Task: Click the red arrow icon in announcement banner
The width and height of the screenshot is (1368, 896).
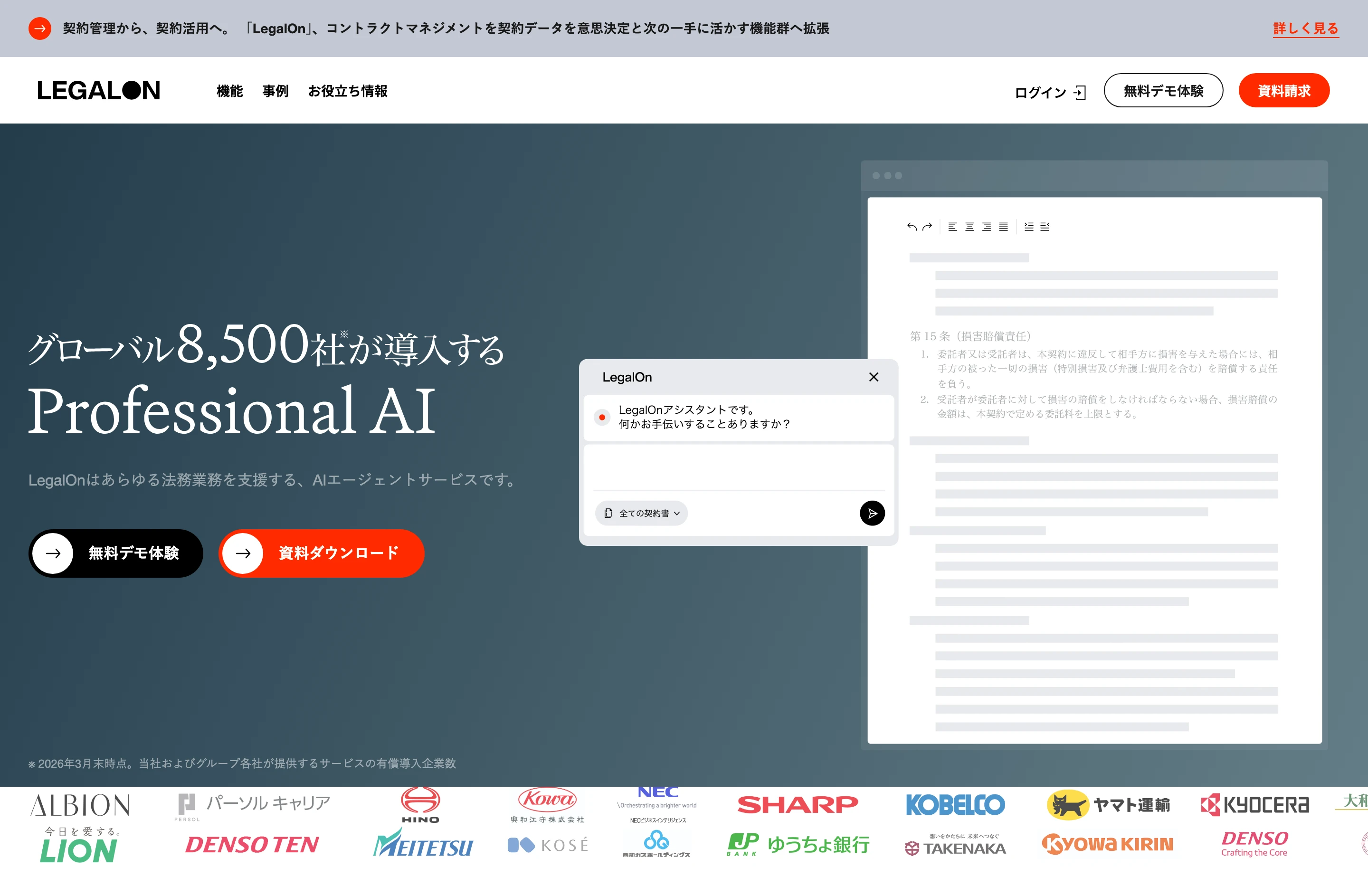Action: click(x=39, y=28)
